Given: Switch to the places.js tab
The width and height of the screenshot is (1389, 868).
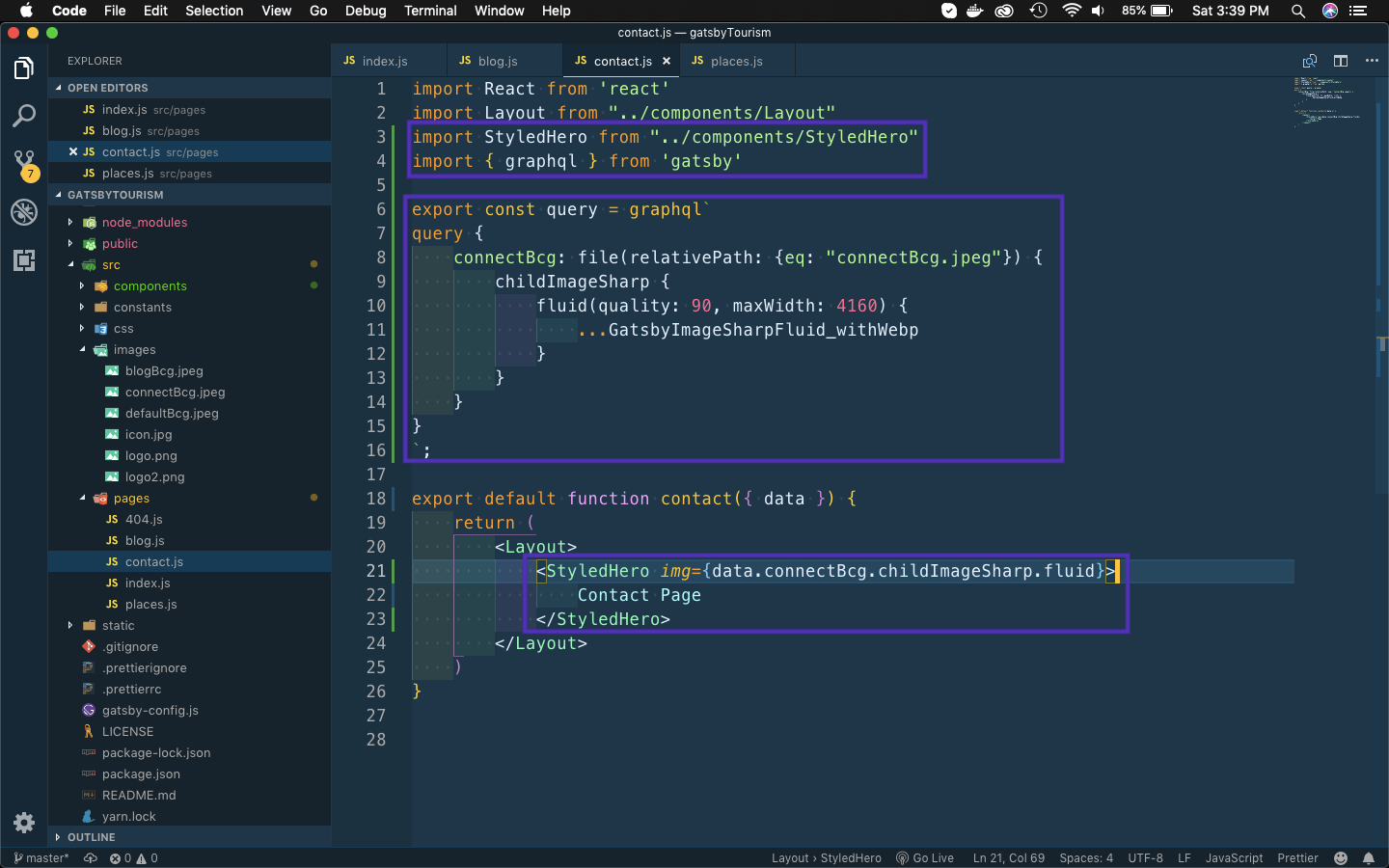Looking at the screenshot, I should pos(735,61).
